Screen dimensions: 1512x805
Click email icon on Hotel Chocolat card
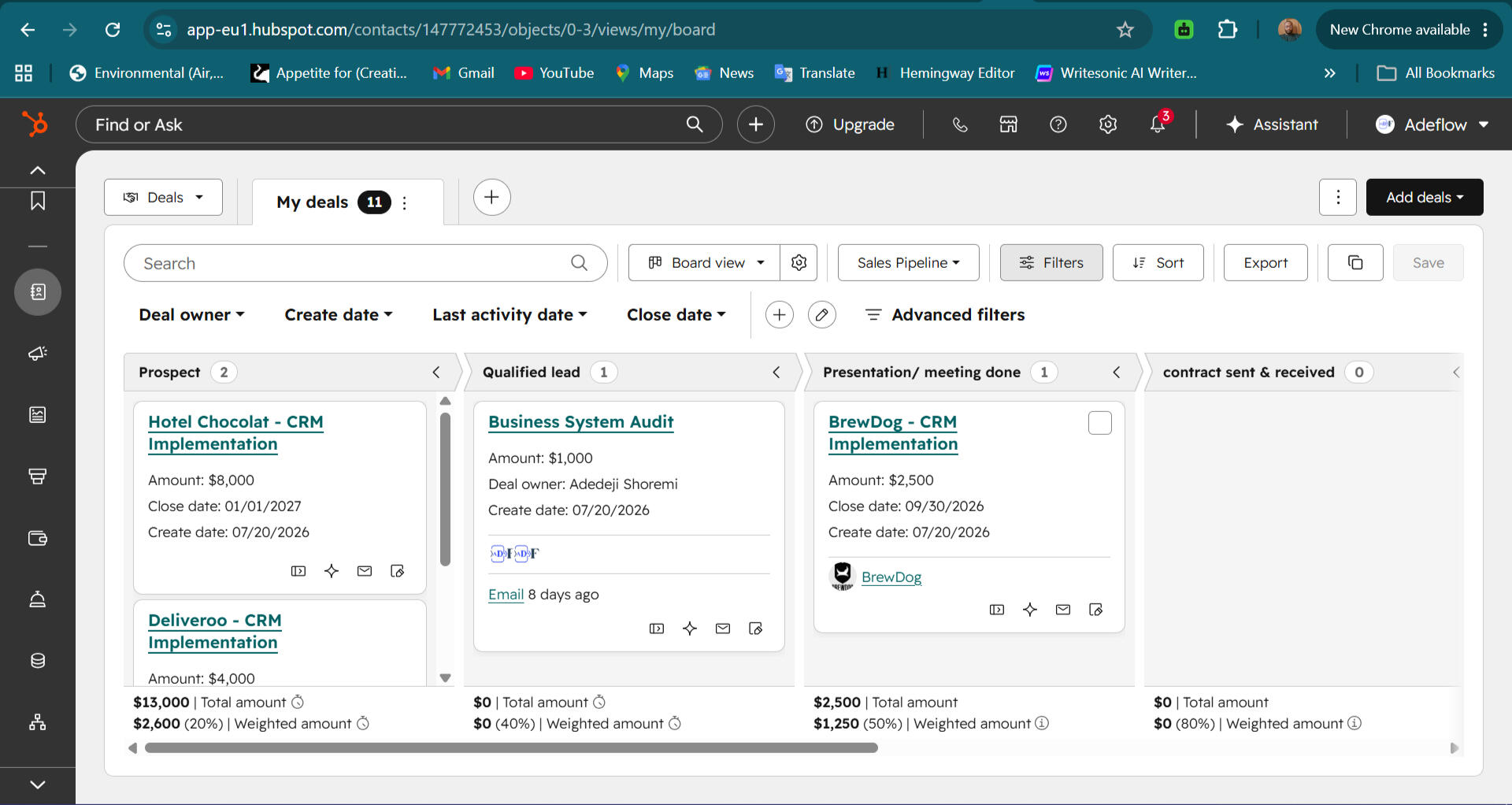pyautogui.click(x=365, y=571)
